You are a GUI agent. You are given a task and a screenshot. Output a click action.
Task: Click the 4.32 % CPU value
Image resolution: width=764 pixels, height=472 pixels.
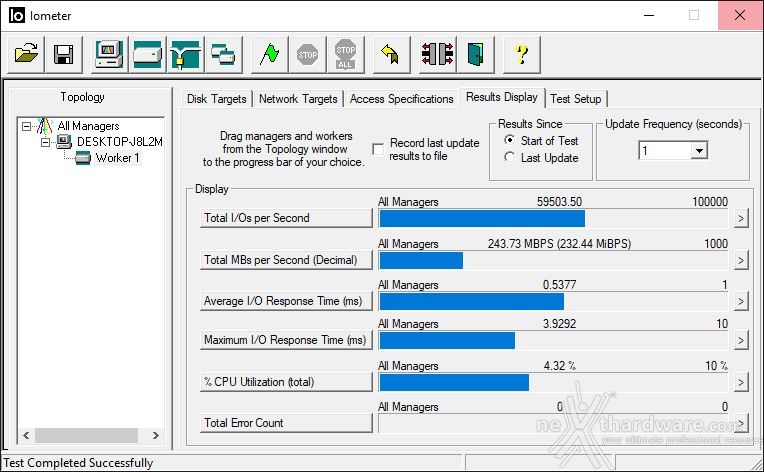point(559,365)
